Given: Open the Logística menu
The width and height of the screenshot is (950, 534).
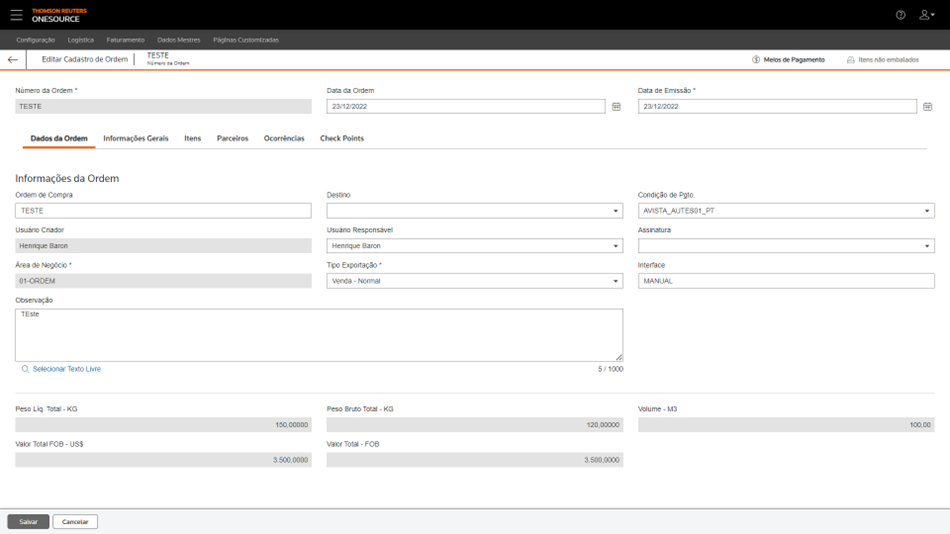Looking at the screenshot, I should [81, 40].
